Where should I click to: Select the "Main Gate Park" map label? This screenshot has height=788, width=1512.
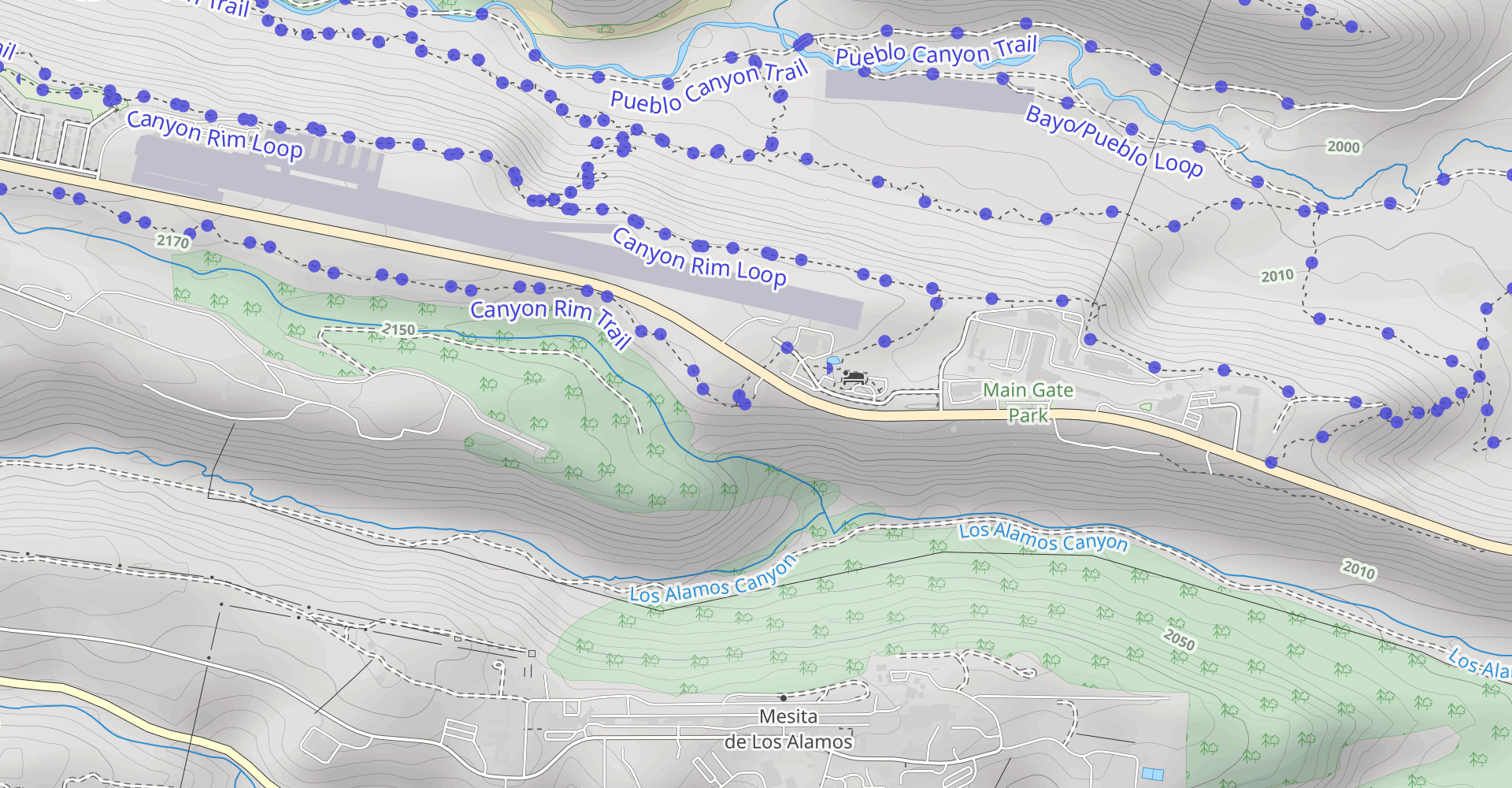pos(1028,402)
